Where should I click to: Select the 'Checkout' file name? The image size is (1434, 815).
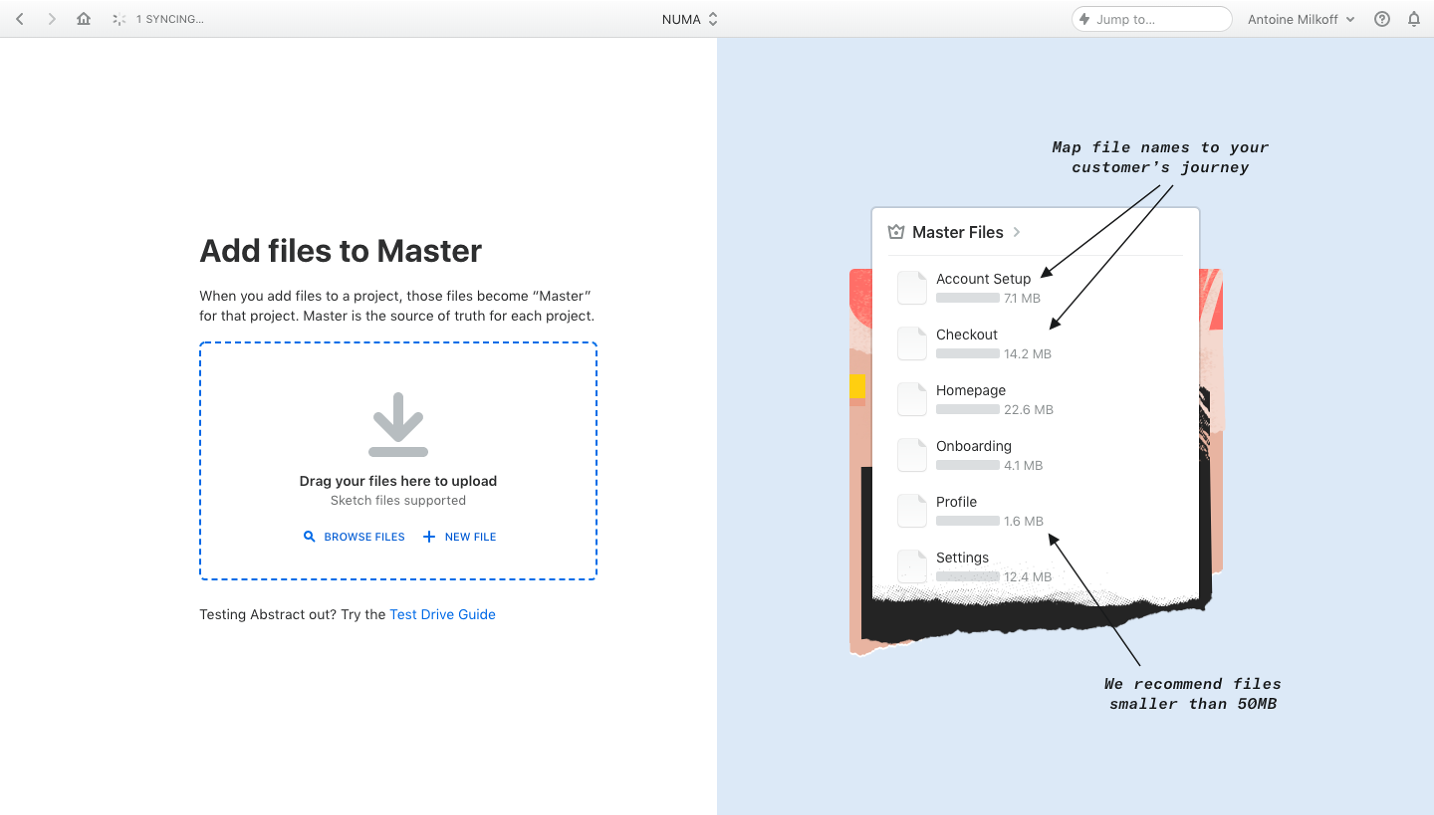click(967, 335)
